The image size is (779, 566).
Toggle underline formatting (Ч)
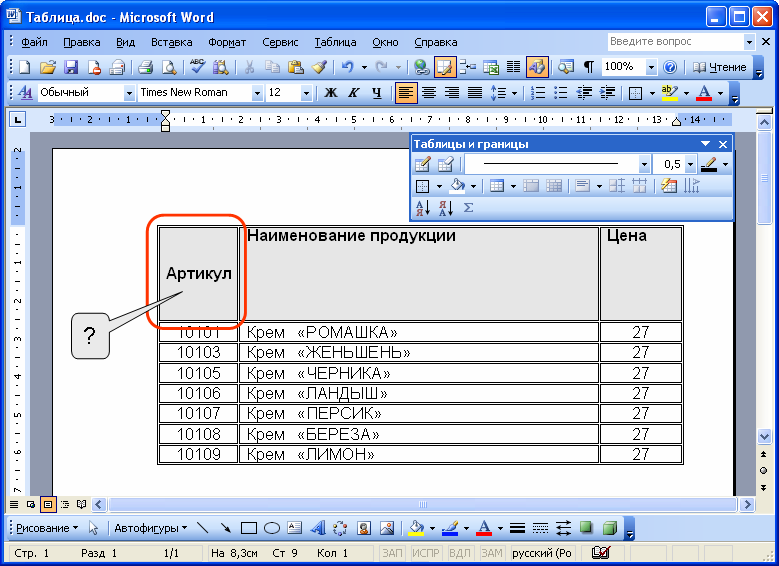pyautogui.click(x=377, y=92)
